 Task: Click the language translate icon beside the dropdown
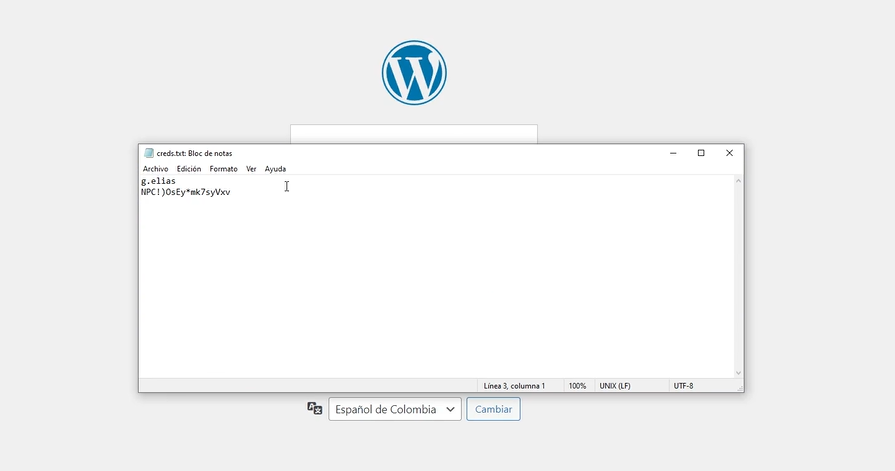pyautogui.click(x=315, y=408)
